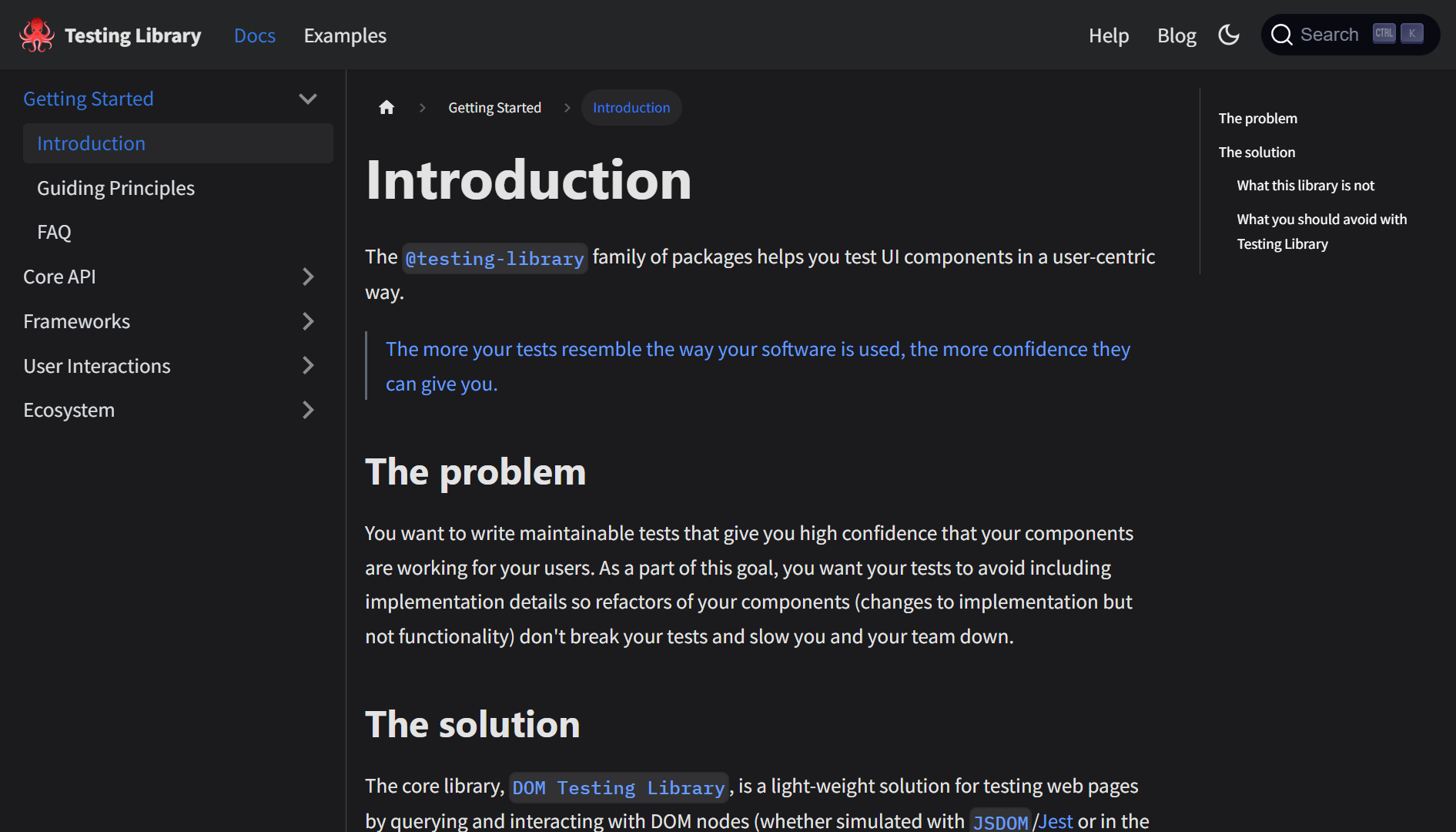Open the Docs navigation item
This screenshot has width=1456, height=832.
tap(255, 35)
